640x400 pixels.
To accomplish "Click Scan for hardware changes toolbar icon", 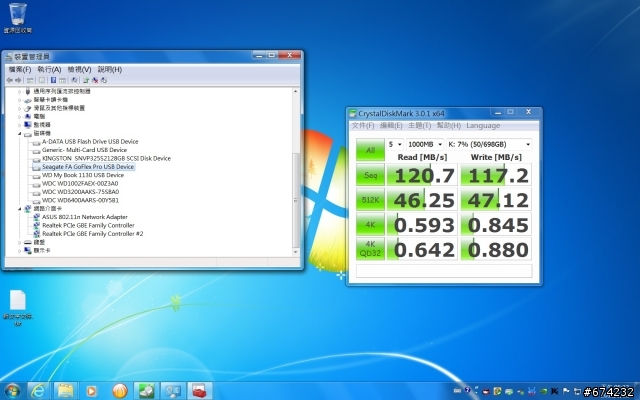I will click(x=74, y=80).
